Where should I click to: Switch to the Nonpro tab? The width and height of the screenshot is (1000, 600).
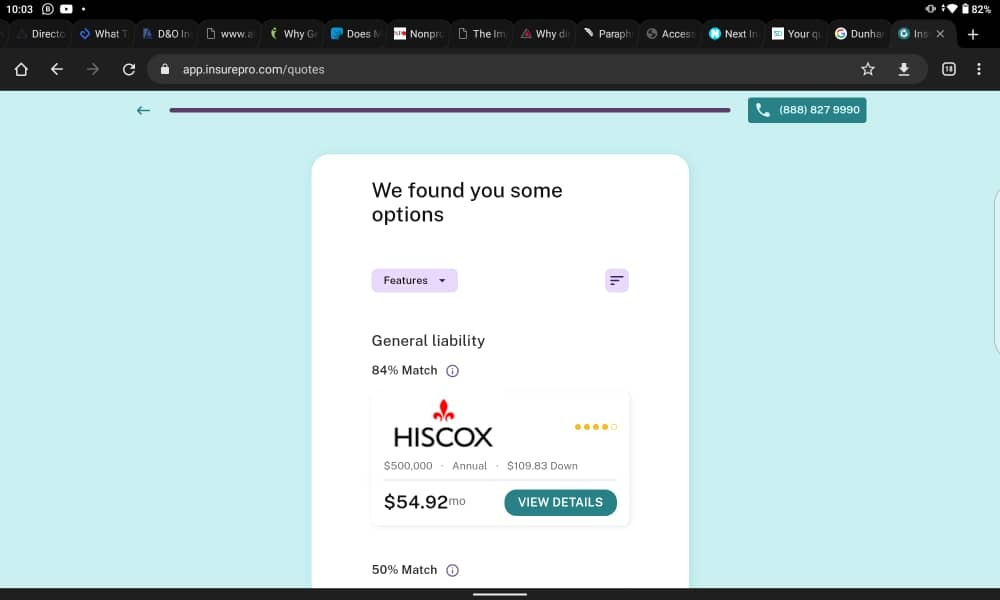[x=419, y=34]
